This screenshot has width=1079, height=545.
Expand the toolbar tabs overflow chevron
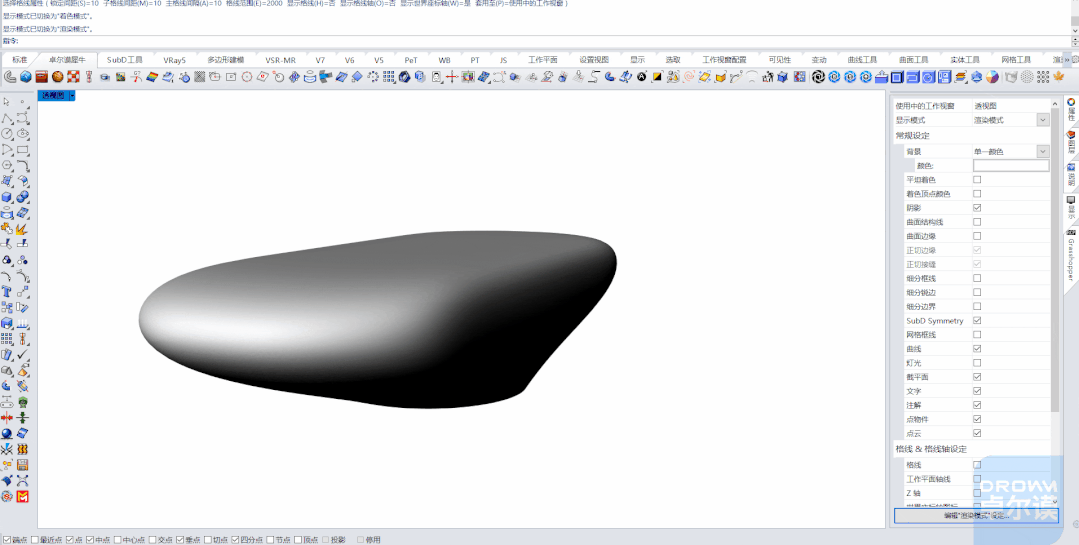1067,60
